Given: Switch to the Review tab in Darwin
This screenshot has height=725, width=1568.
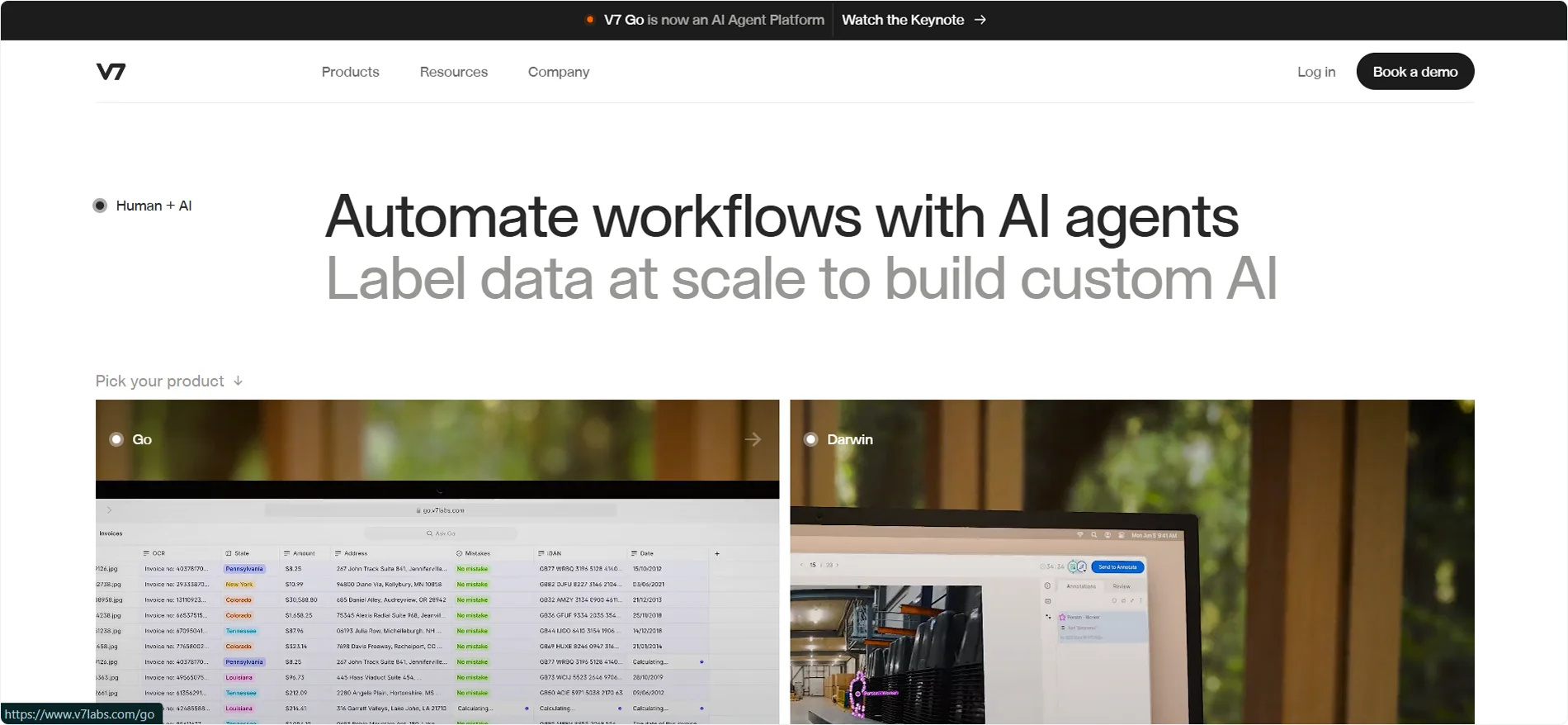Looking at the screenshot, I should click(x=1122, y=586).
